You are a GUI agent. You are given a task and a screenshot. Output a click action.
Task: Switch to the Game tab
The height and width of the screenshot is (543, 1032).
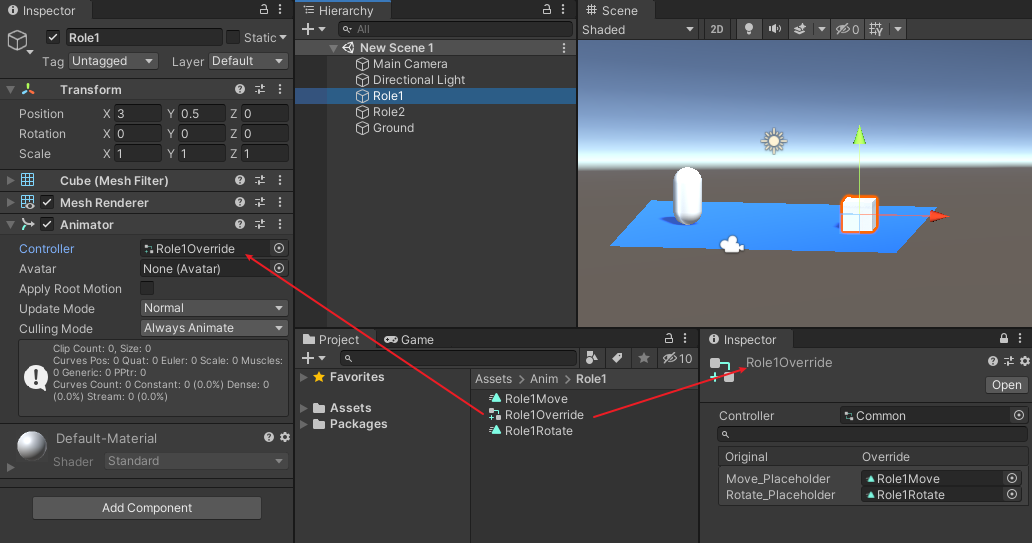tap(409, 340)
